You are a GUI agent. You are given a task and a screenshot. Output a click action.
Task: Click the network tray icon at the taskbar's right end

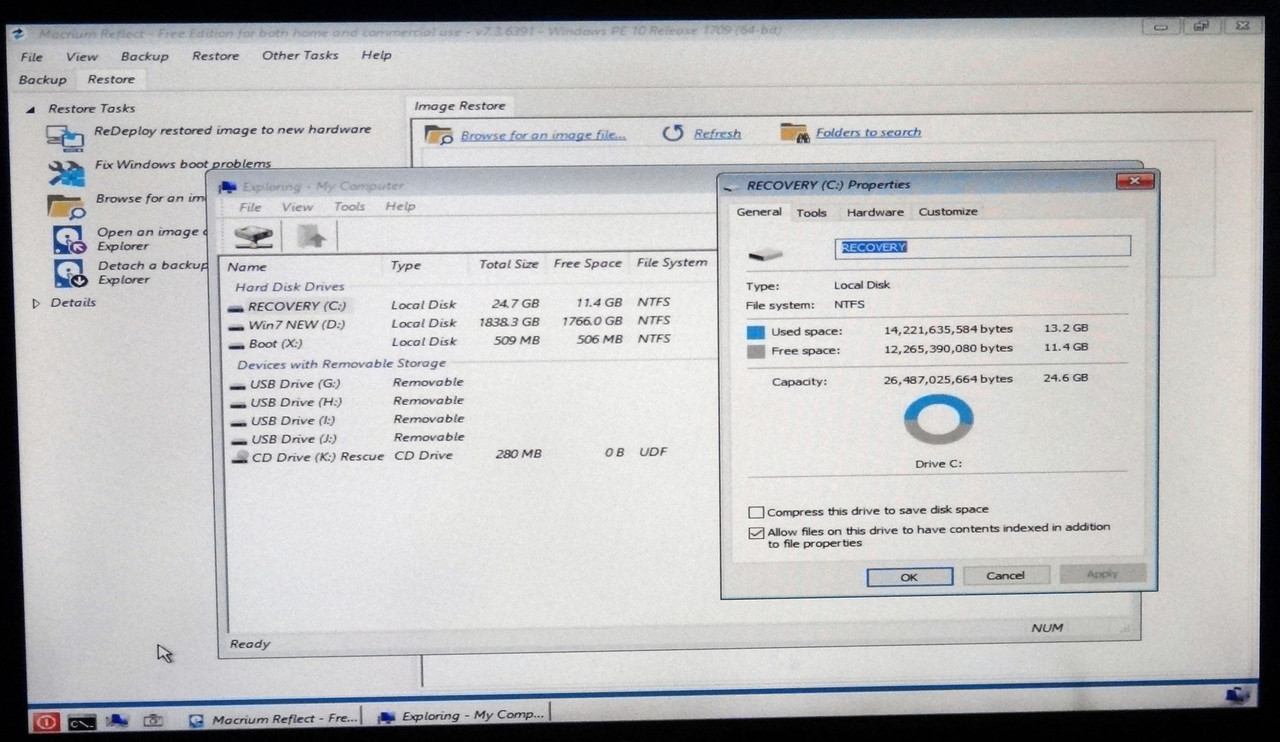[1238, 693]
